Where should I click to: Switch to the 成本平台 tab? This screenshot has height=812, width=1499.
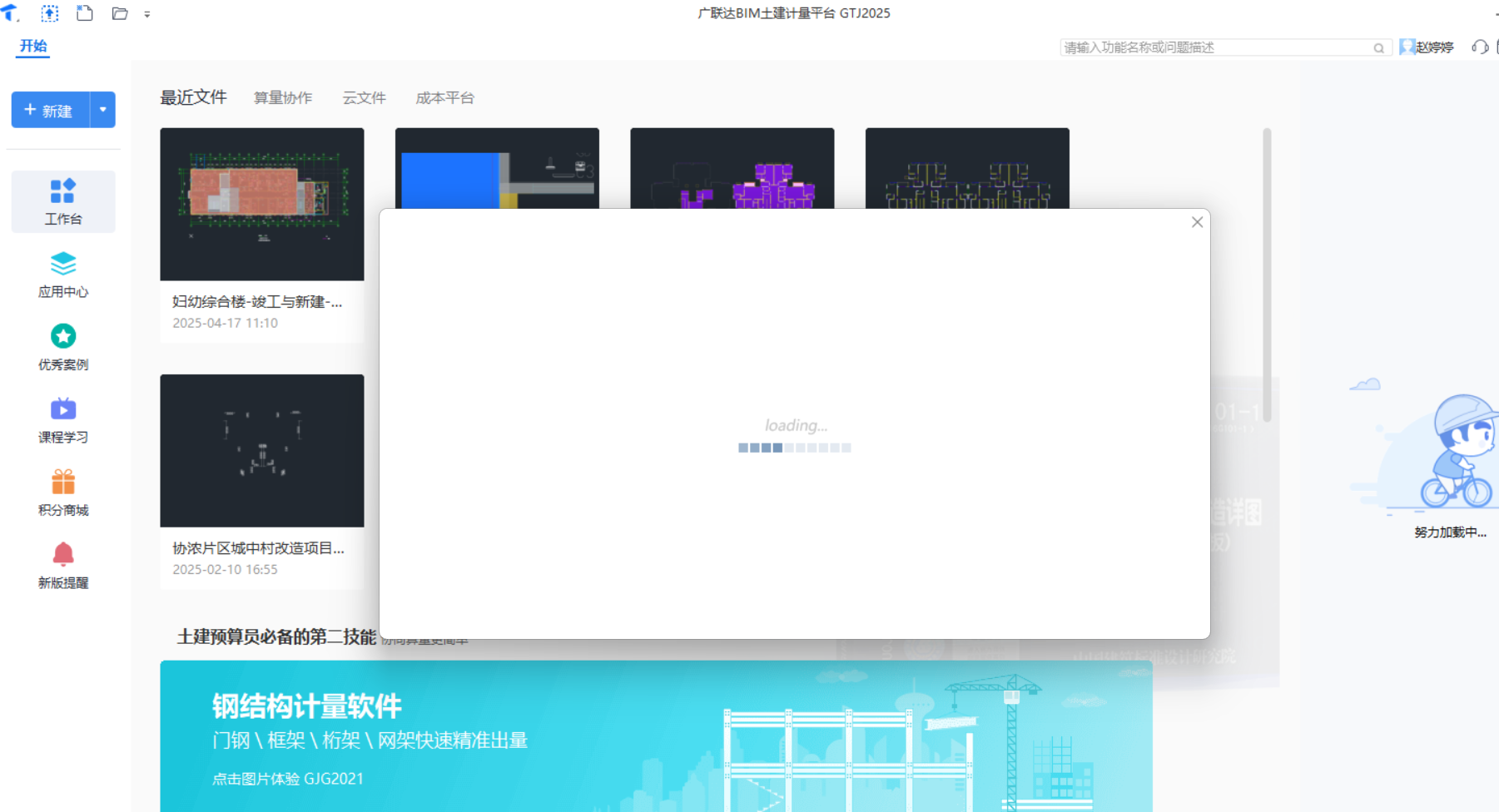click(x=444, y=98)
